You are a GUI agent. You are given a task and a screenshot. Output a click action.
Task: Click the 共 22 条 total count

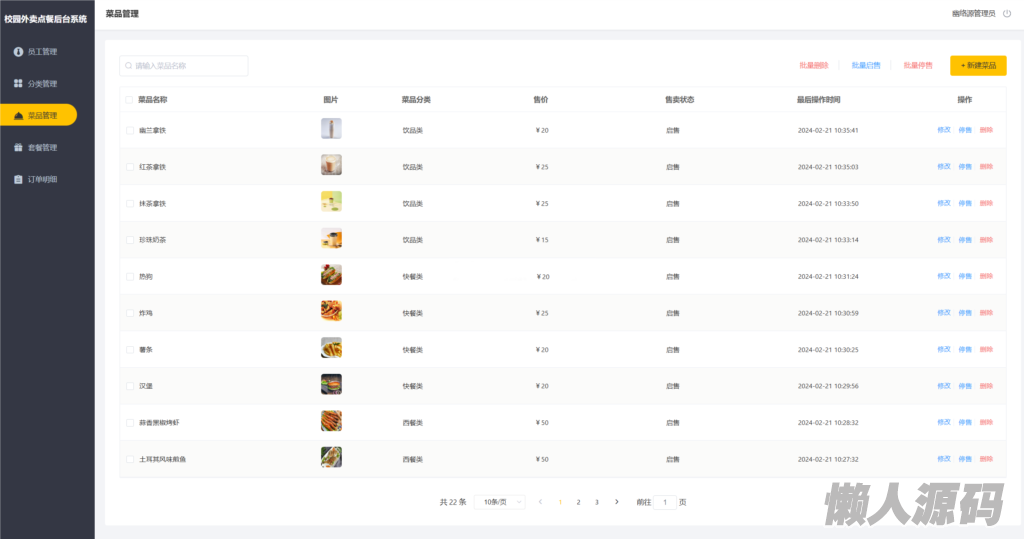tap(453, 502)
